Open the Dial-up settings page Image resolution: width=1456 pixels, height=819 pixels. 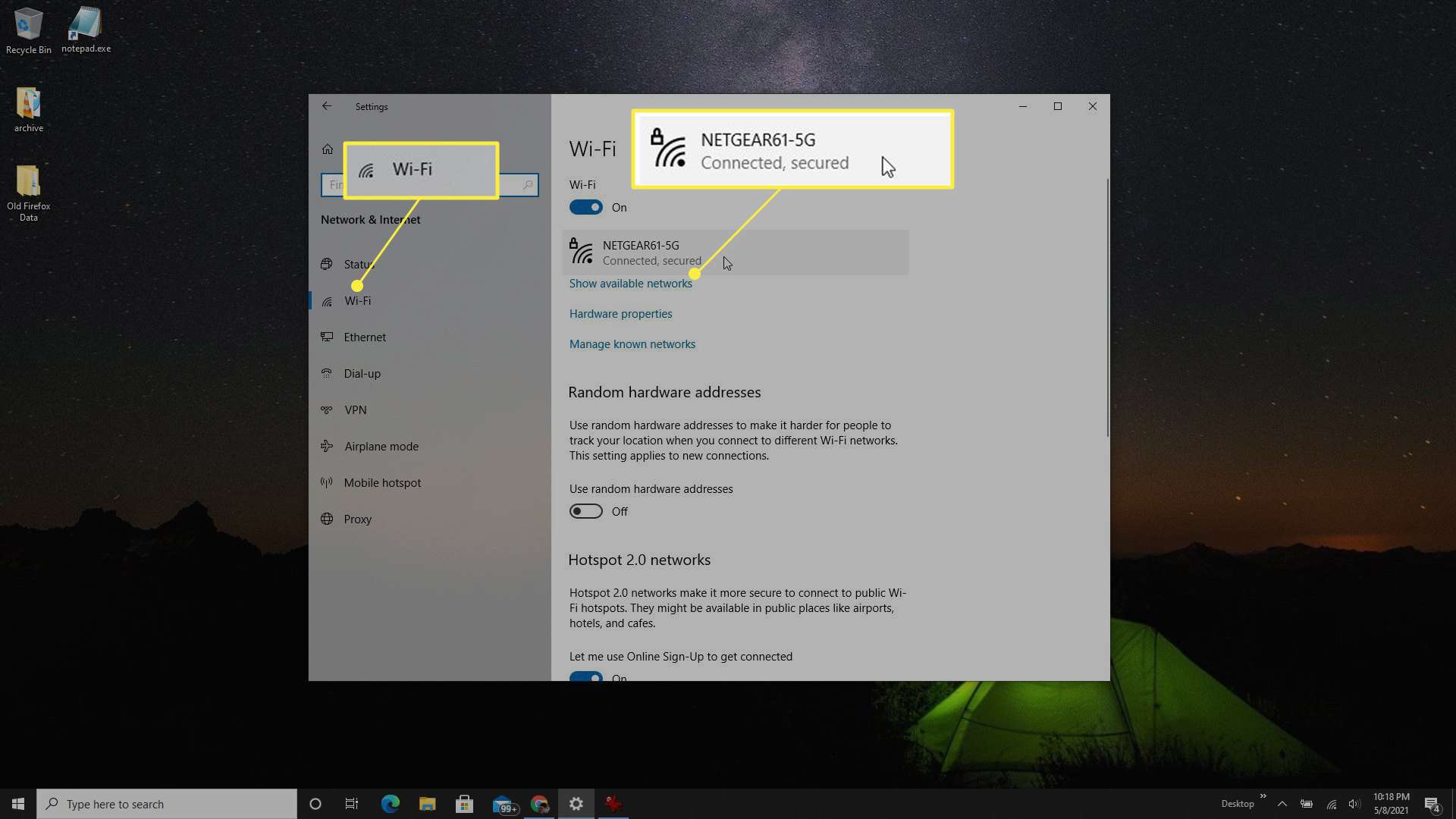(x=430, y=373)
